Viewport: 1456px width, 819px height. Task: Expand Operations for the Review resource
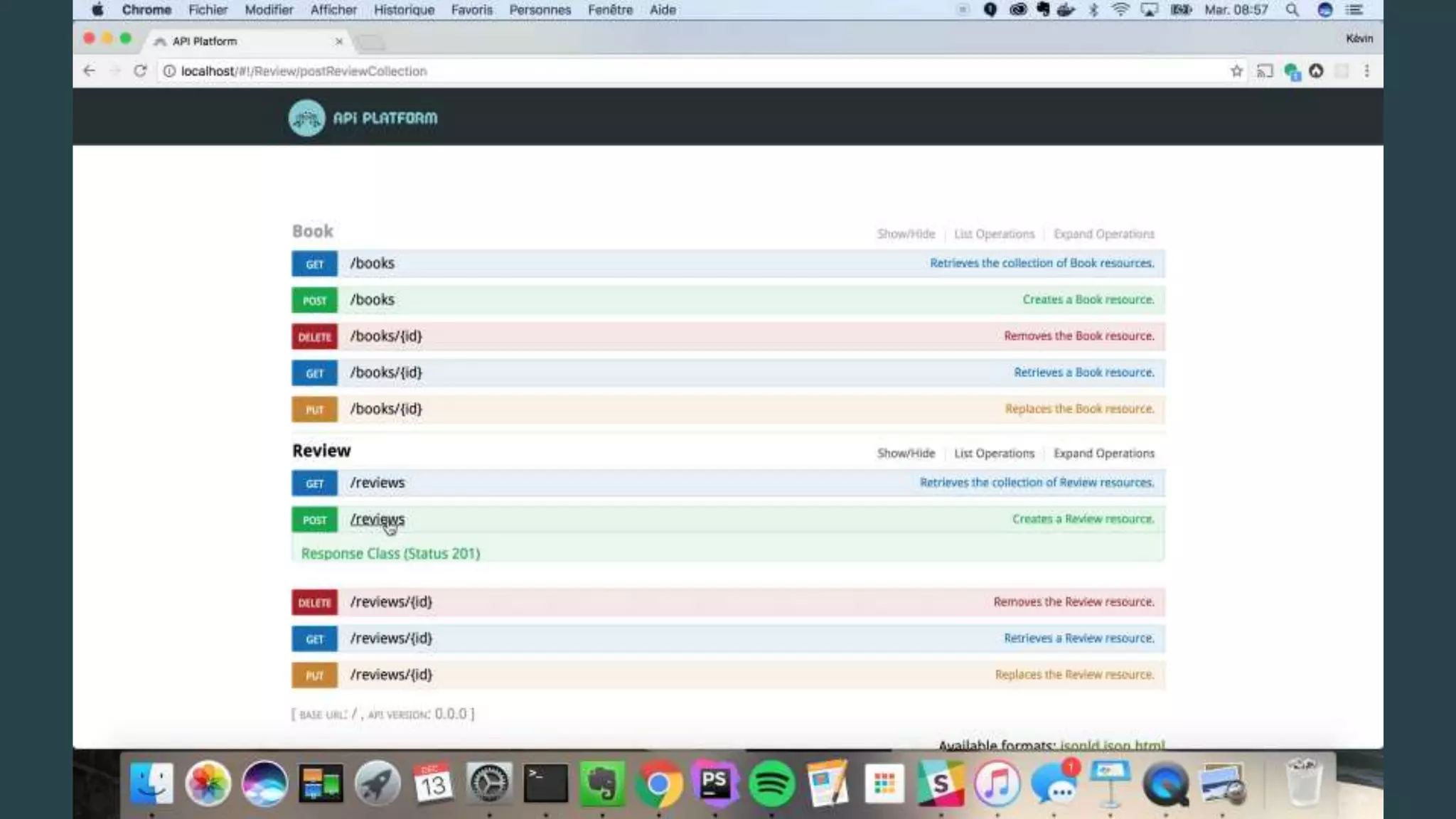(1103, 454)
